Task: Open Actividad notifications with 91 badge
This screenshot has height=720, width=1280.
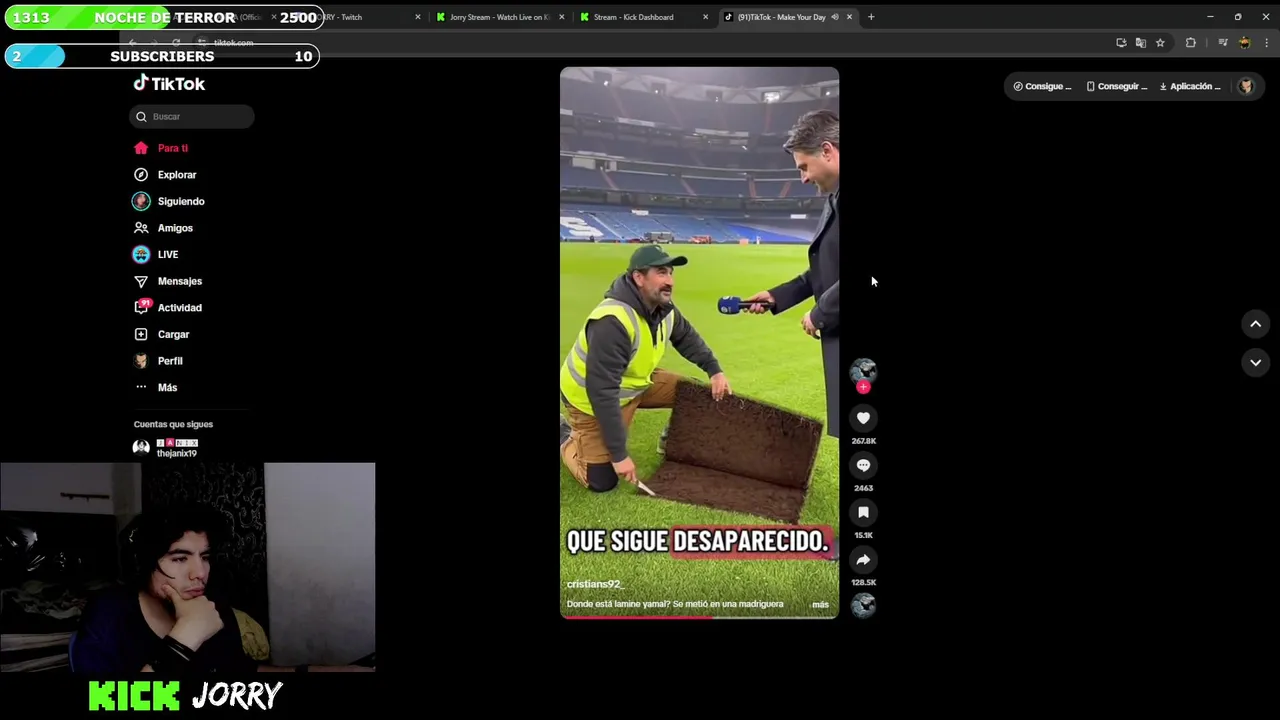Action: [x=167, y=307]
